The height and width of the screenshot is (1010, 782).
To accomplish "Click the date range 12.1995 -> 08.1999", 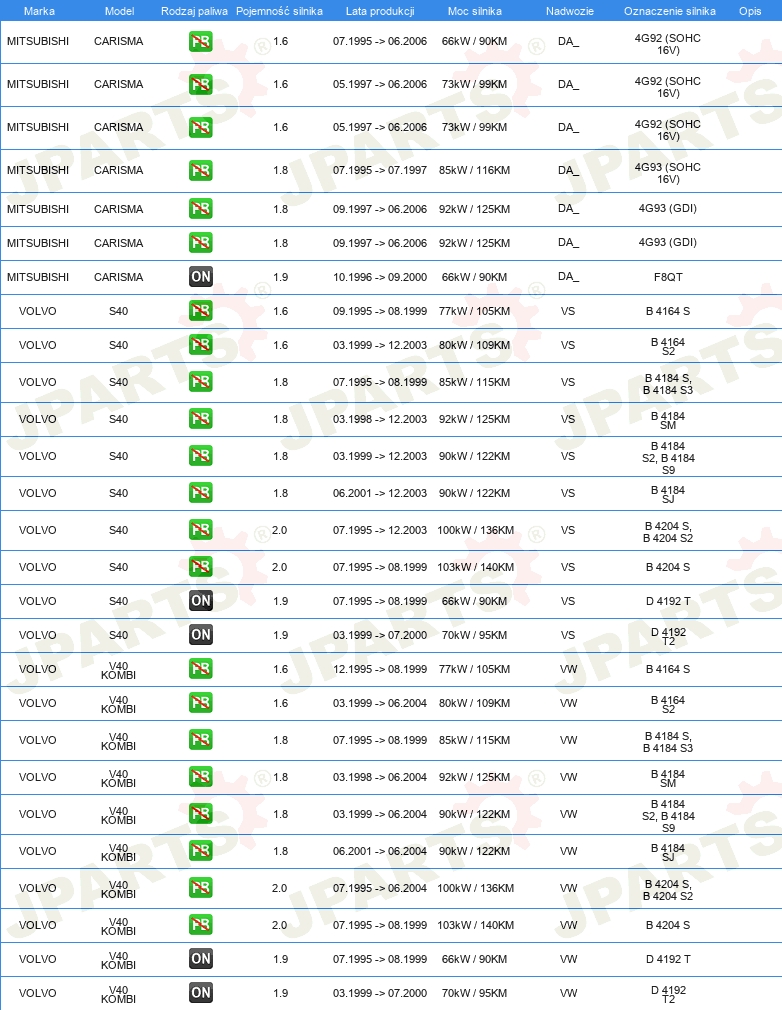I will [x=380, y=669].
